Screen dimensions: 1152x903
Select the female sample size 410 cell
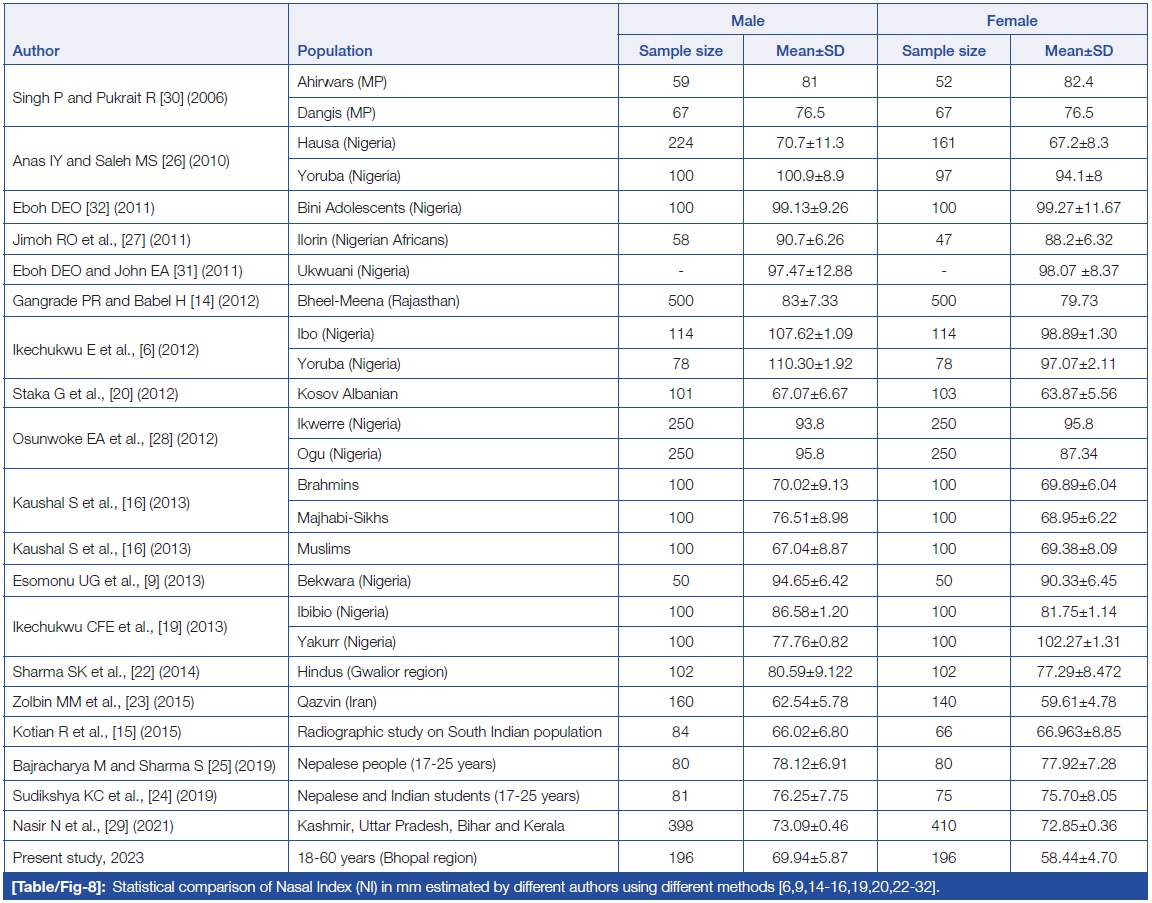click(x=944, y=826)
